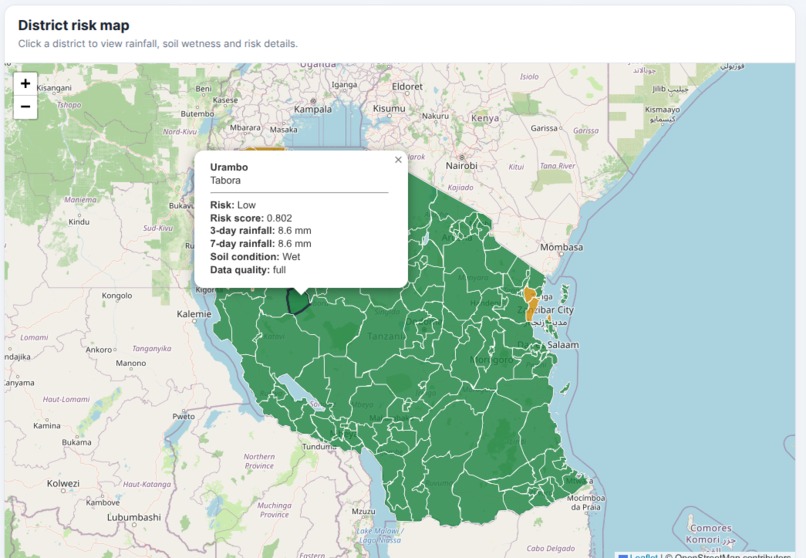Viewport: 806px width, 558px height.
Task: Click the Mzuzu town label
Action: point(363,512)
